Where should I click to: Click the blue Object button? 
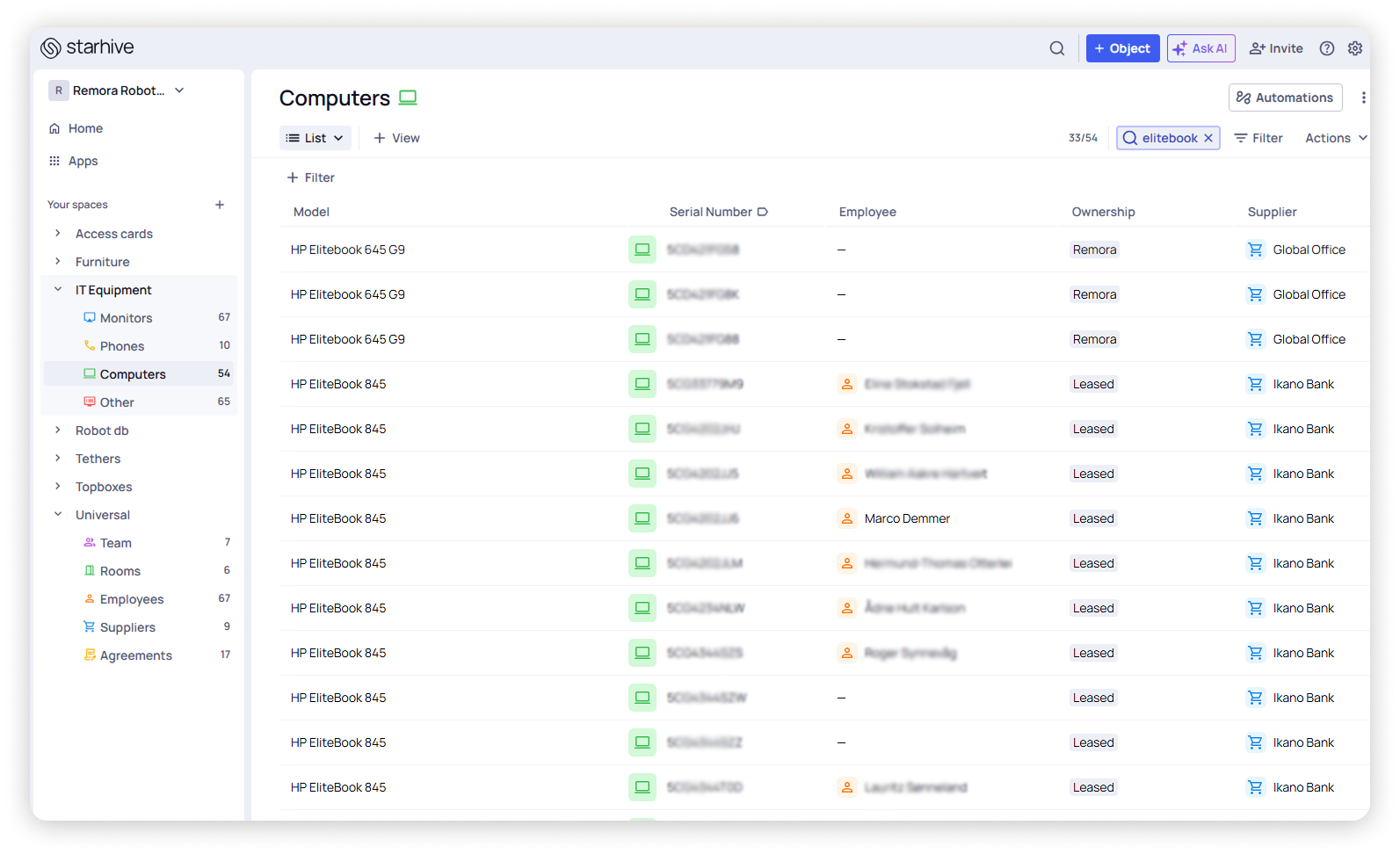click(x=1121, y=48)
